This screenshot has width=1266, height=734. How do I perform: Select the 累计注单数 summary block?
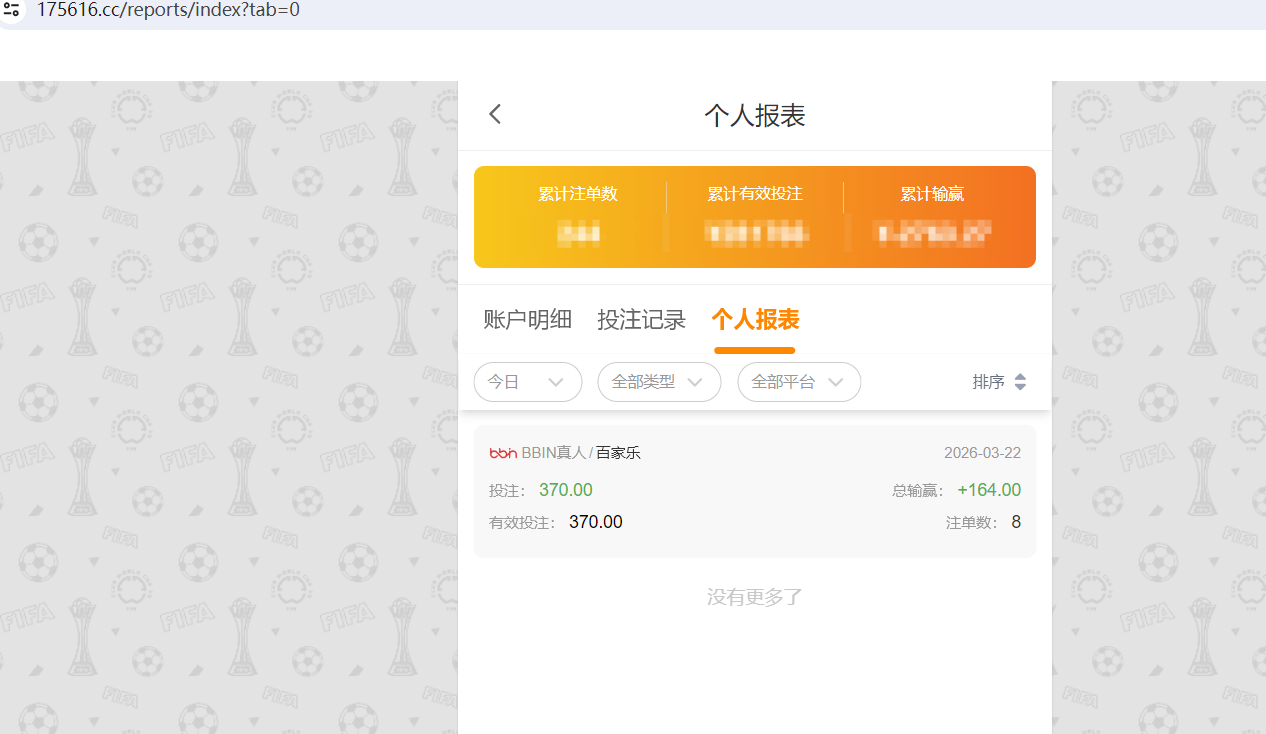pyautogui.click(x=578, y=215)
